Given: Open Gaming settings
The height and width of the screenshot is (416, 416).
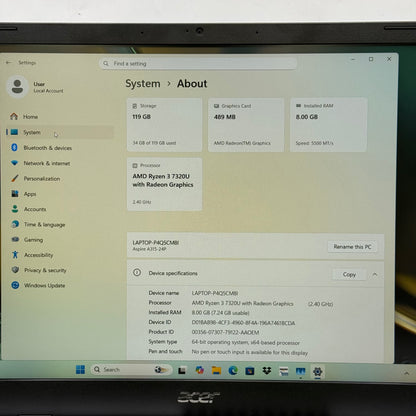Looking at the screenshot, I should click(x=59, y=240).
